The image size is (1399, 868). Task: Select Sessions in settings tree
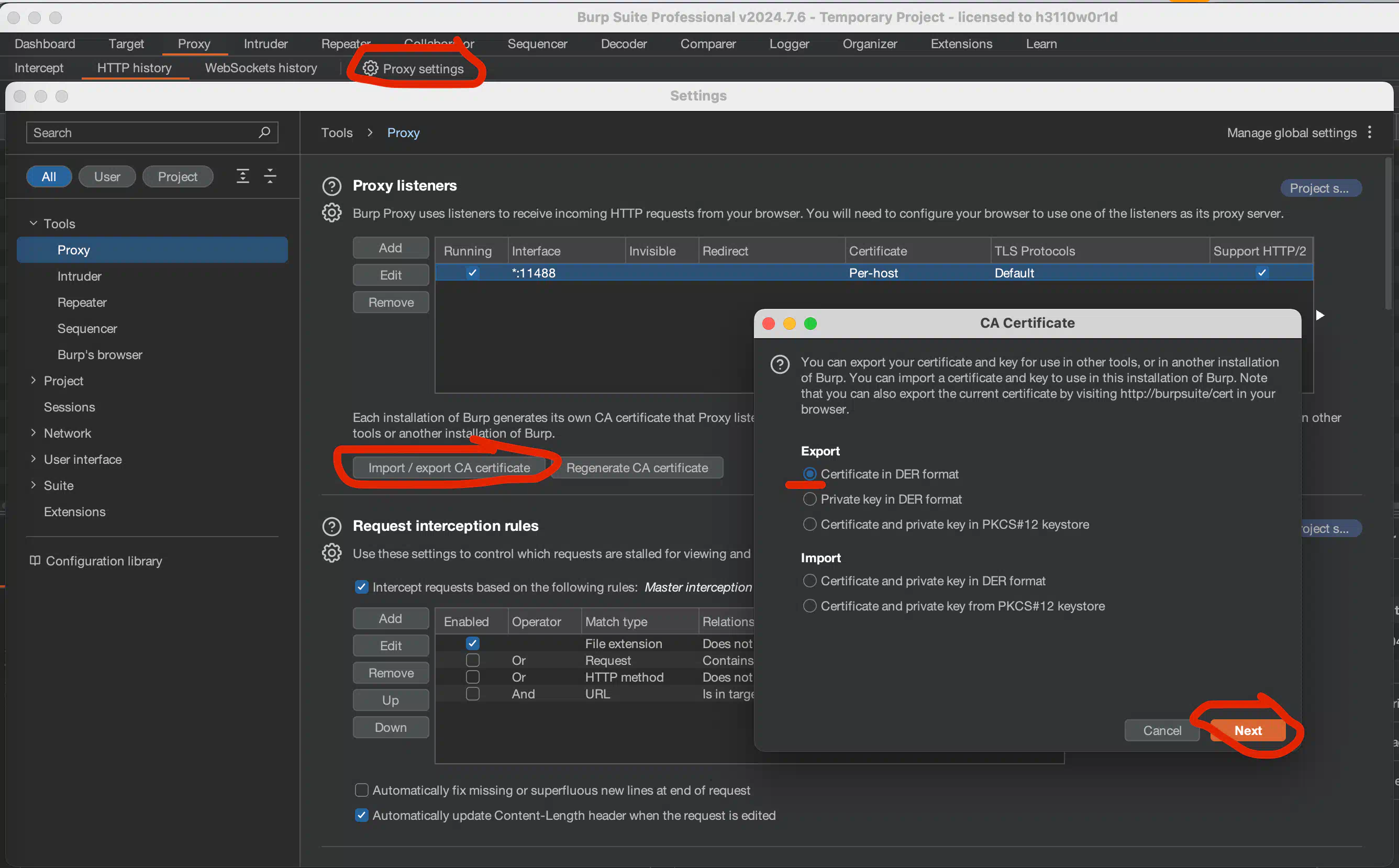[x=70, y=407]
